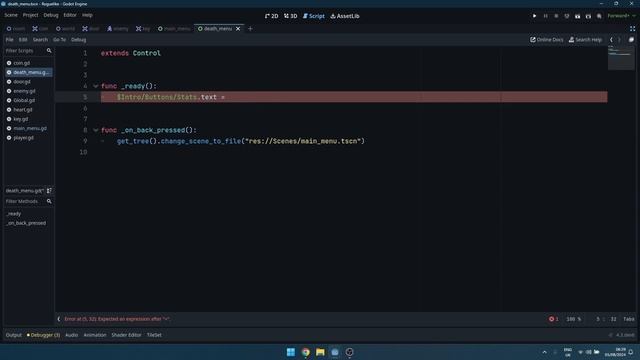Pause the running project

(545, 16)
